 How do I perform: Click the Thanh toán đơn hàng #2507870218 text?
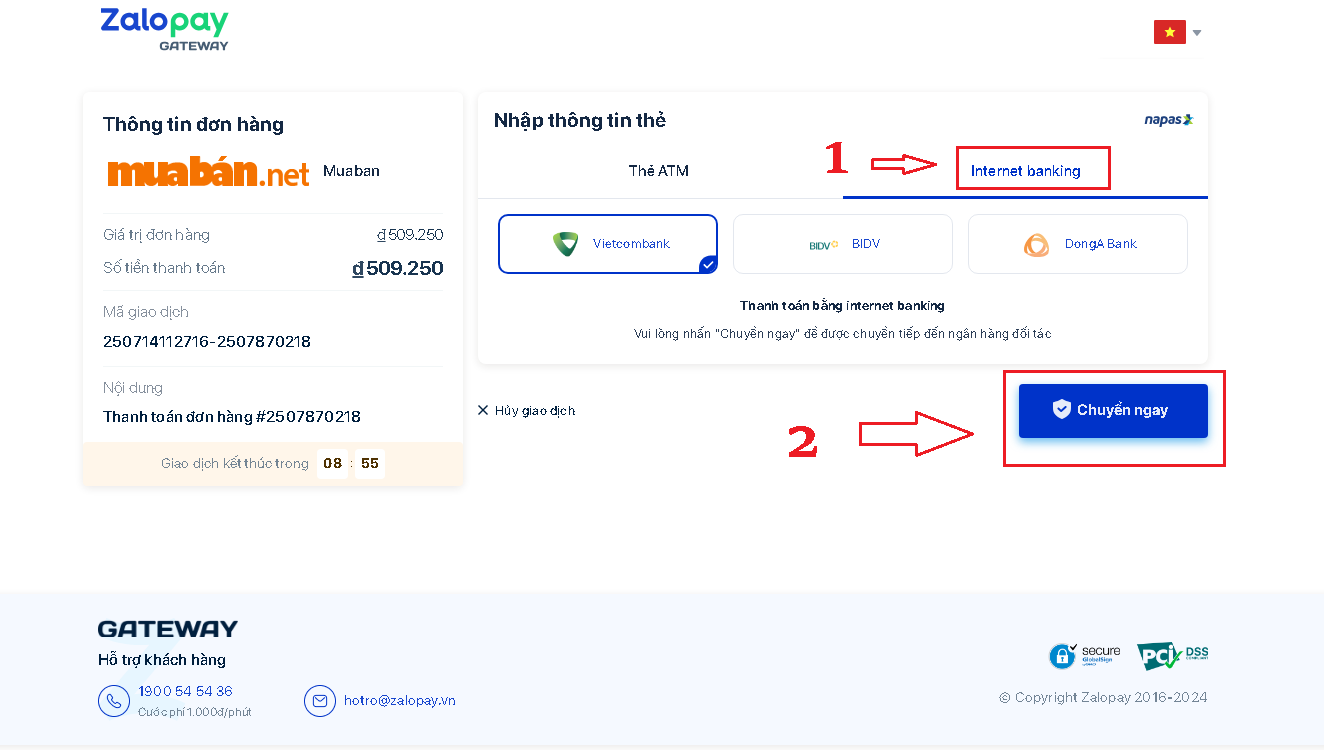coord(232,417)
